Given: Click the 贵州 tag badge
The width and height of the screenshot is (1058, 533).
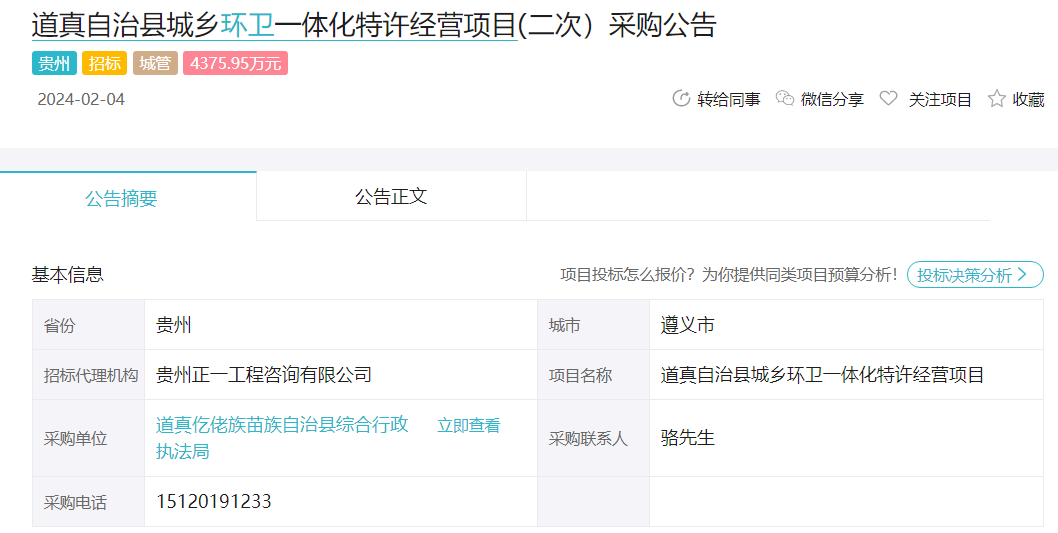Looking at the screenshot, I should point(54,63).
